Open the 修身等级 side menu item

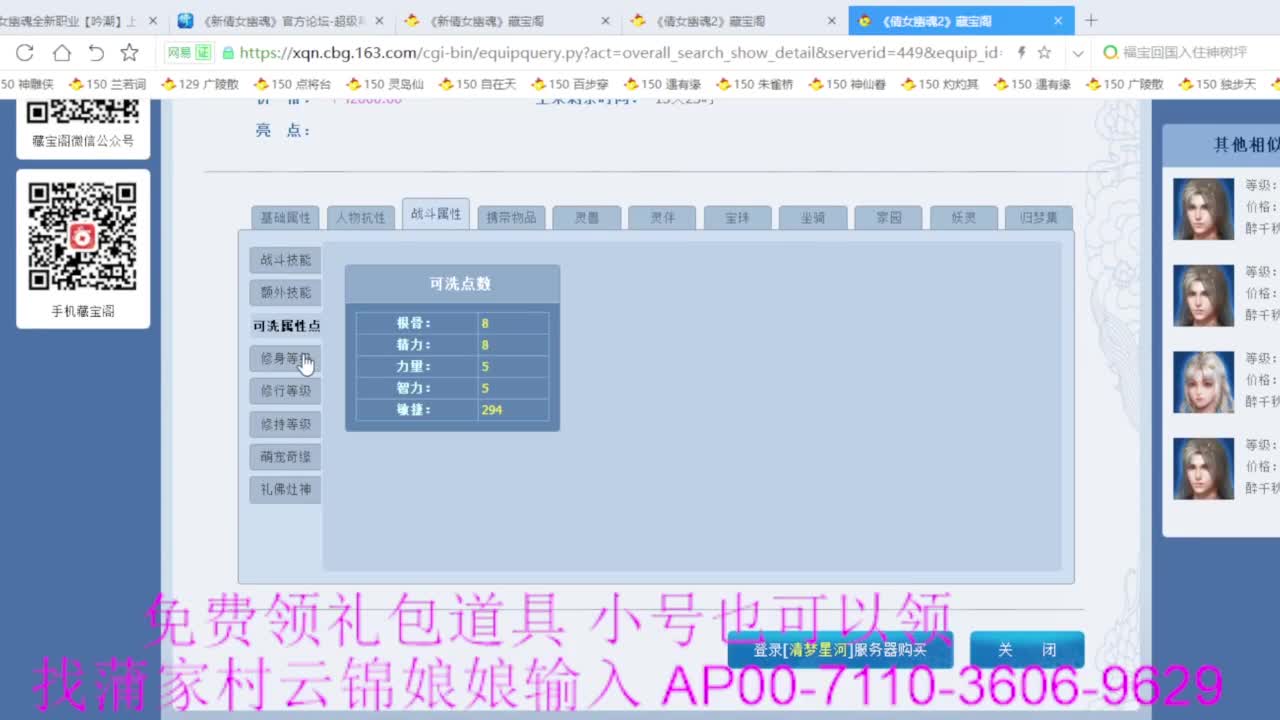286,358
